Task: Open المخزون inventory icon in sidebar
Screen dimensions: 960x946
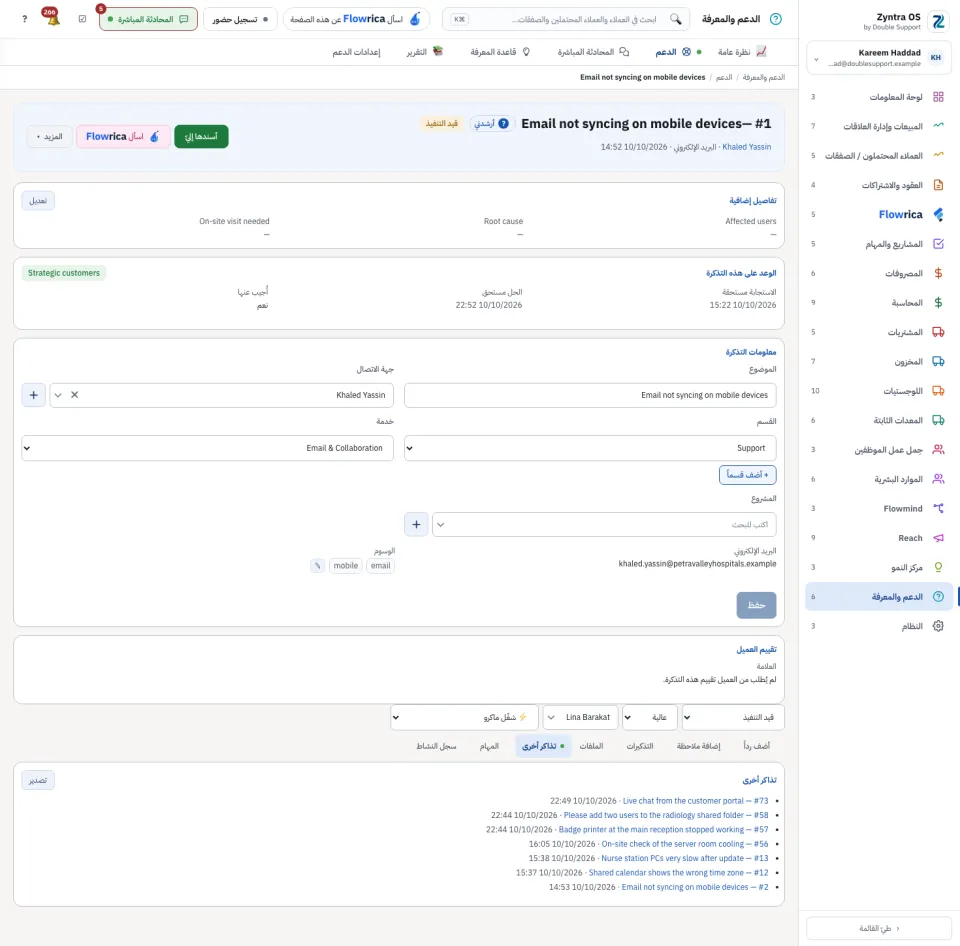Action: pyautogui.click(x=938, y=361)
